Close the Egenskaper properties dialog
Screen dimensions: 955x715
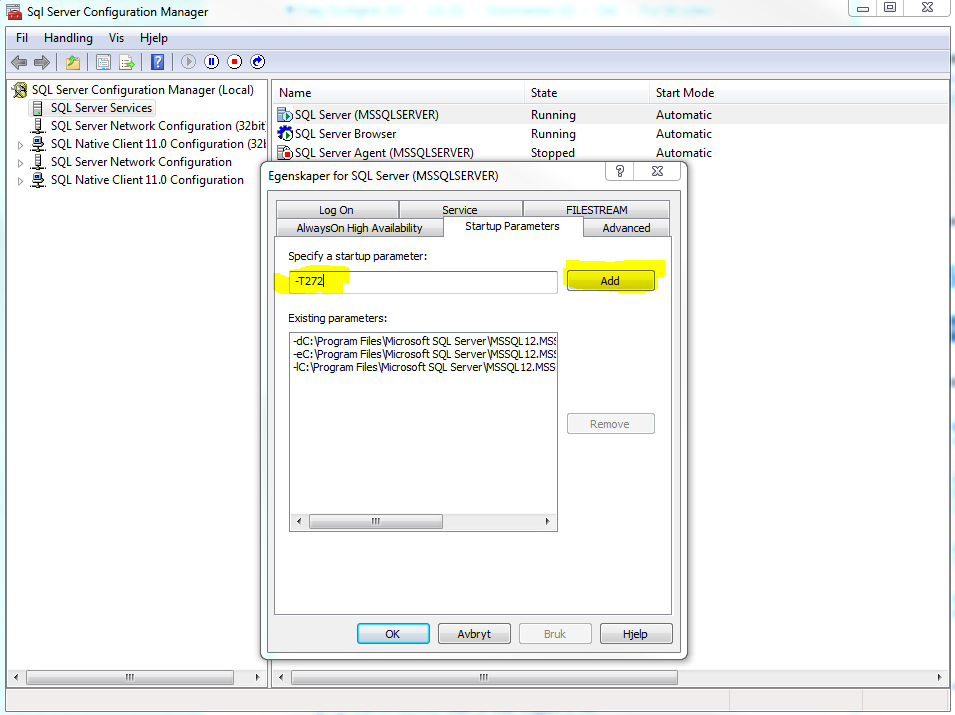coord(657,171)
